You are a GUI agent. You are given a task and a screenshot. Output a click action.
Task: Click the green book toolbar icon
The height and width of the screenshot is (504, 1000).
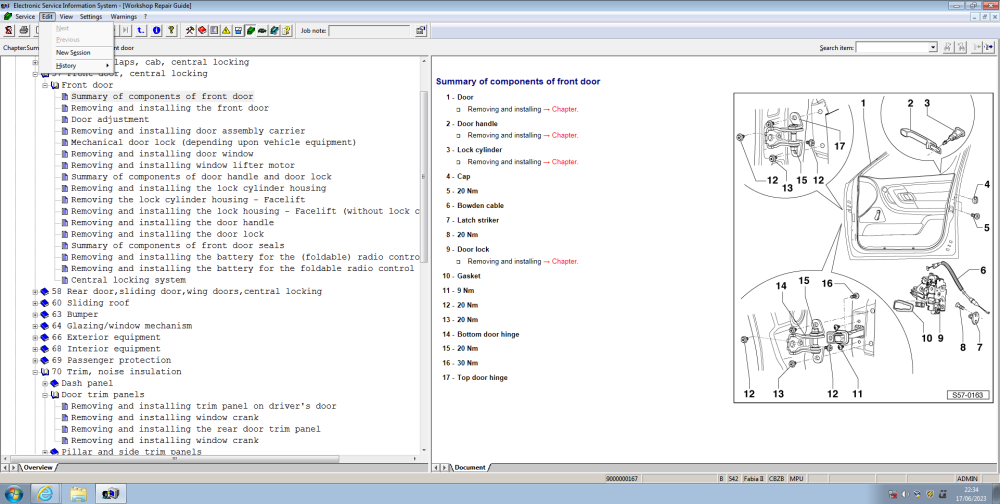[x=250, y=30]
